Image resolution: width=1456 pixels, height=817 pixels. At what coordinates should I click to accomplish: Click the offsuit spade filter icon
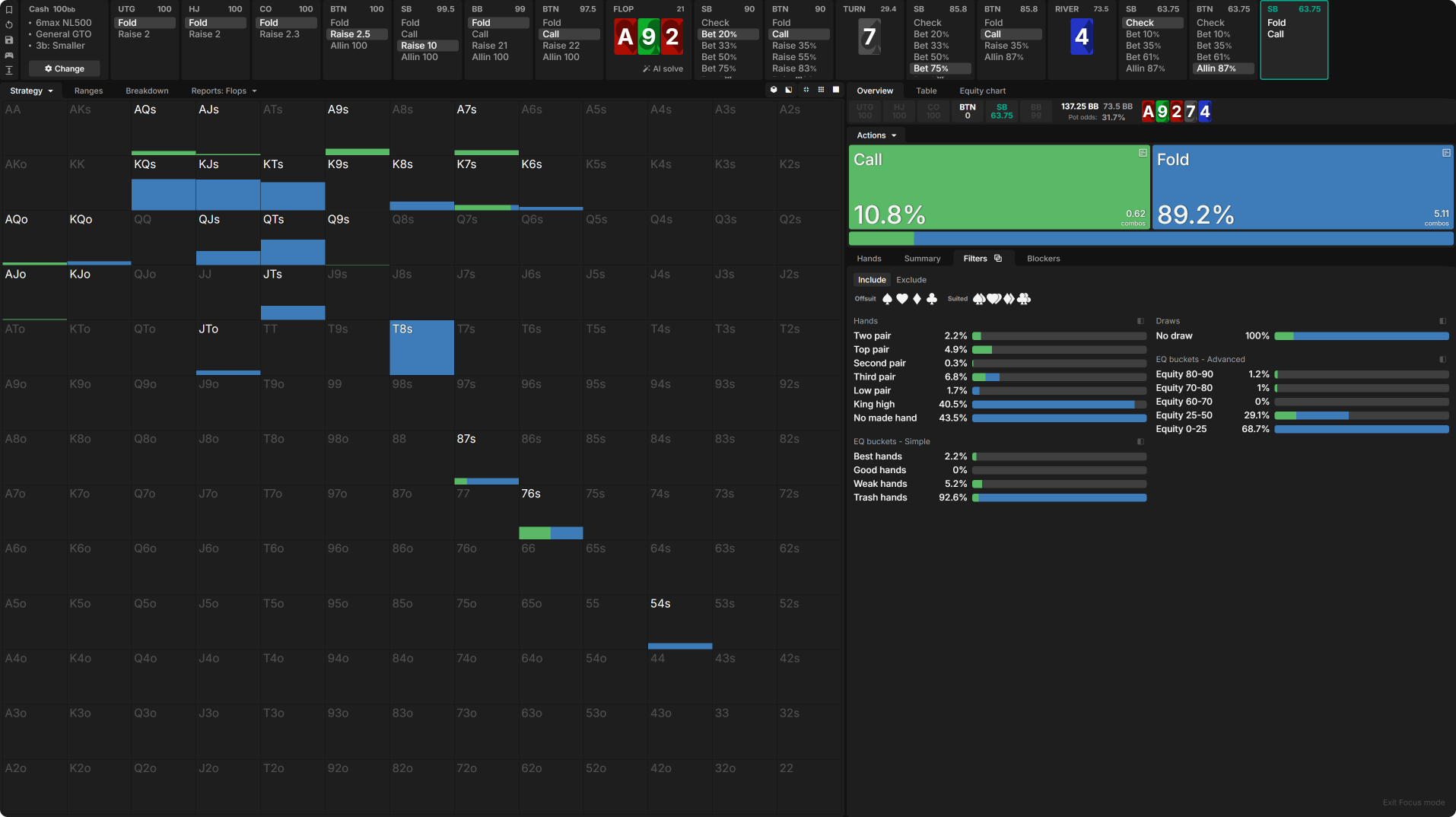tap(887, 299)
